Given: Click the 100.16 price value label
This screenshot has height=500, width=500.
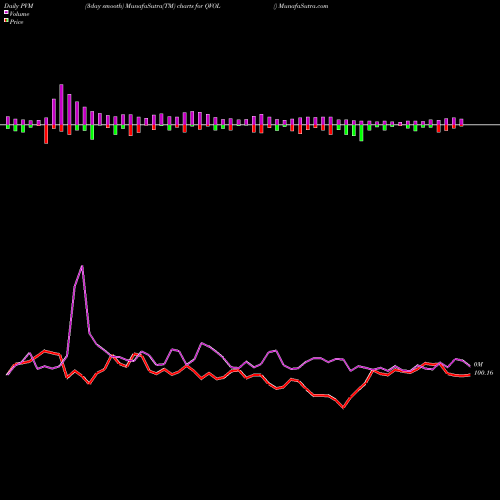Looking at the screenshot, I should pos(483,373).
